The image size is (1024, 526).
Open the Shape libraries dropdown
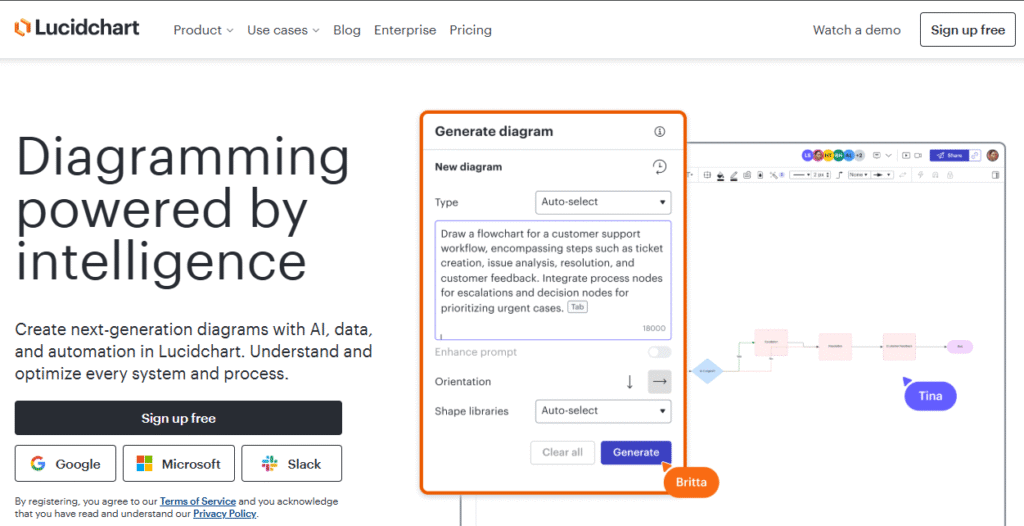click(603, 411)
